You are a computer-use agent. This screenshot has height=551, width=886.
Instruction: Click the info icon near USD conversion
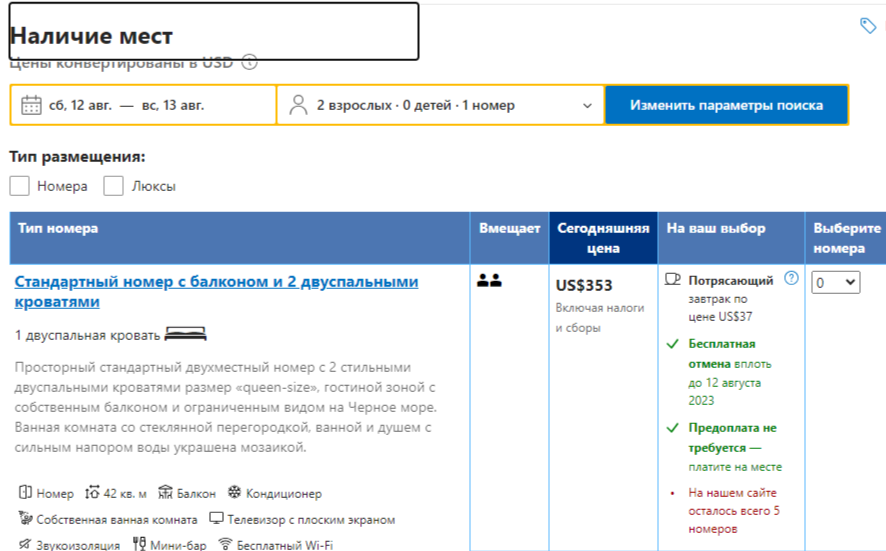[249, 62]
